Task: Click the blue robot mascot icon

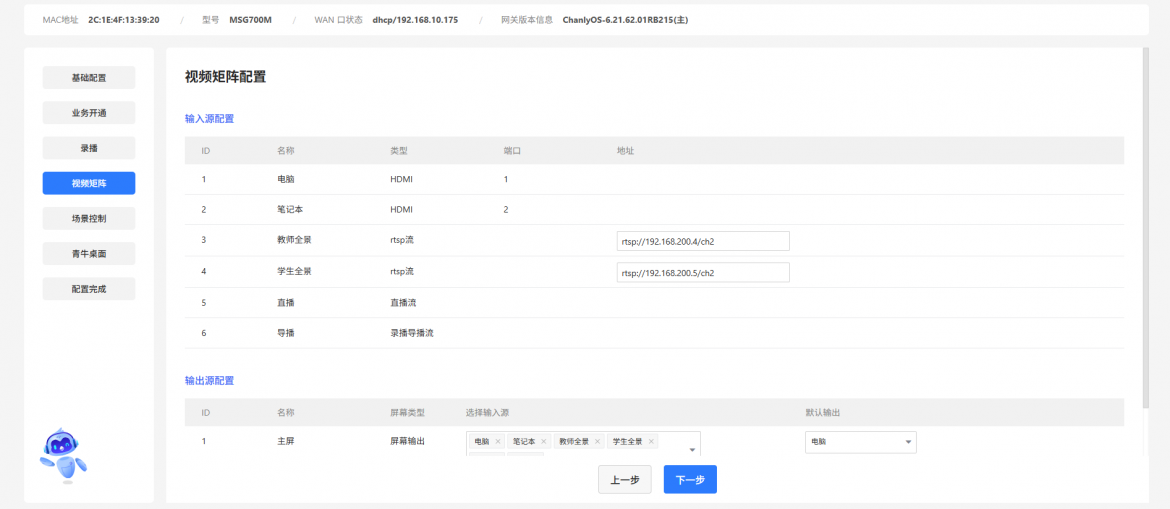Action: tap(64, 455)
